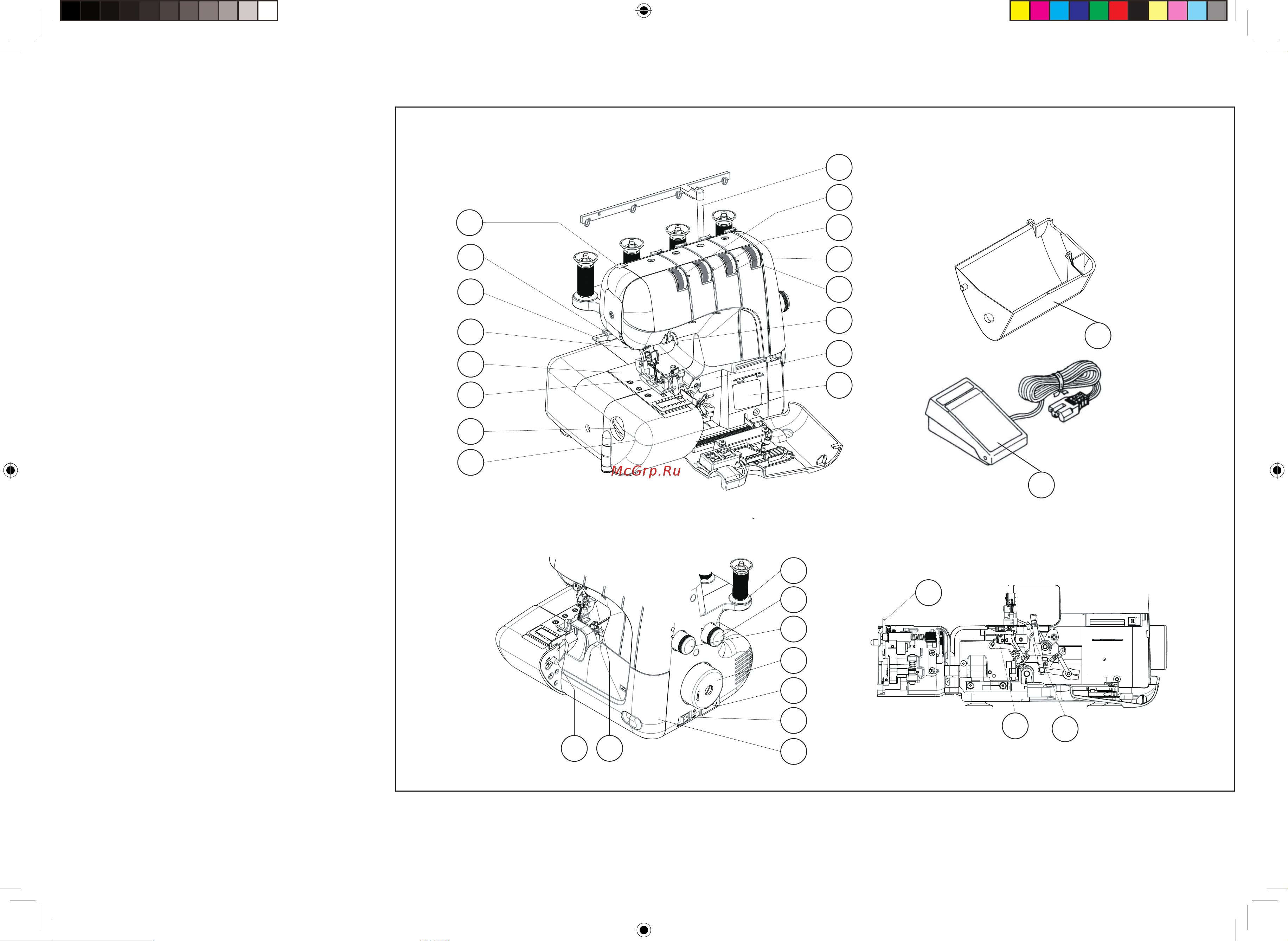Click the white swatch in the grayscale bar
This screenshot has height=941, width=1288.
[x=267, y=11]
